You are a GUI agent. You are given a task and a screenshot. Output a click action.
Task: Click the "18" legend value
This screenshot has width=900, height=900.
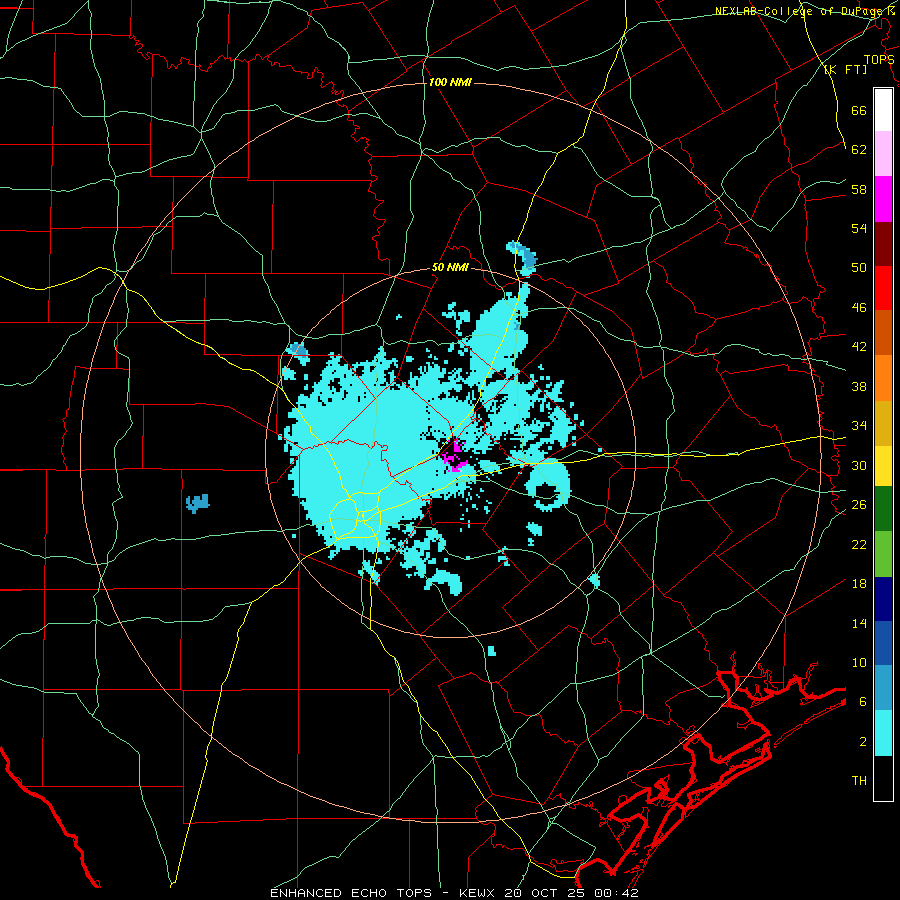pyautogui.click(x=859, y=583)
